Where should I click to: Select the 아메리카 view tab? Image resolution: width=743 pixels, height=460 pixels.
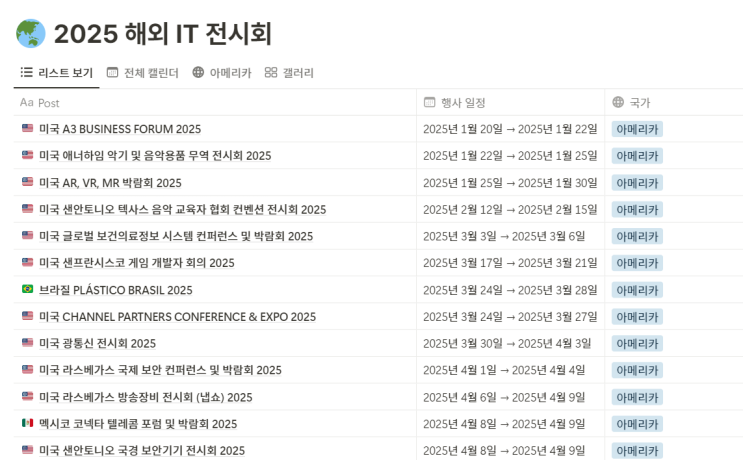[x=222, y=73]
